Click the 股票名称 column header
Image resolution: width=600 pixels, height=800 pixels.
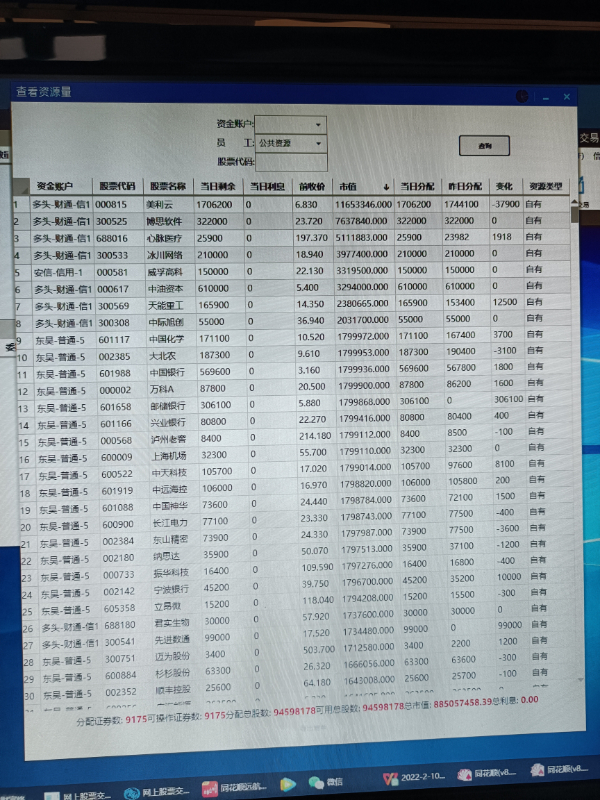(x=168, y=186)
